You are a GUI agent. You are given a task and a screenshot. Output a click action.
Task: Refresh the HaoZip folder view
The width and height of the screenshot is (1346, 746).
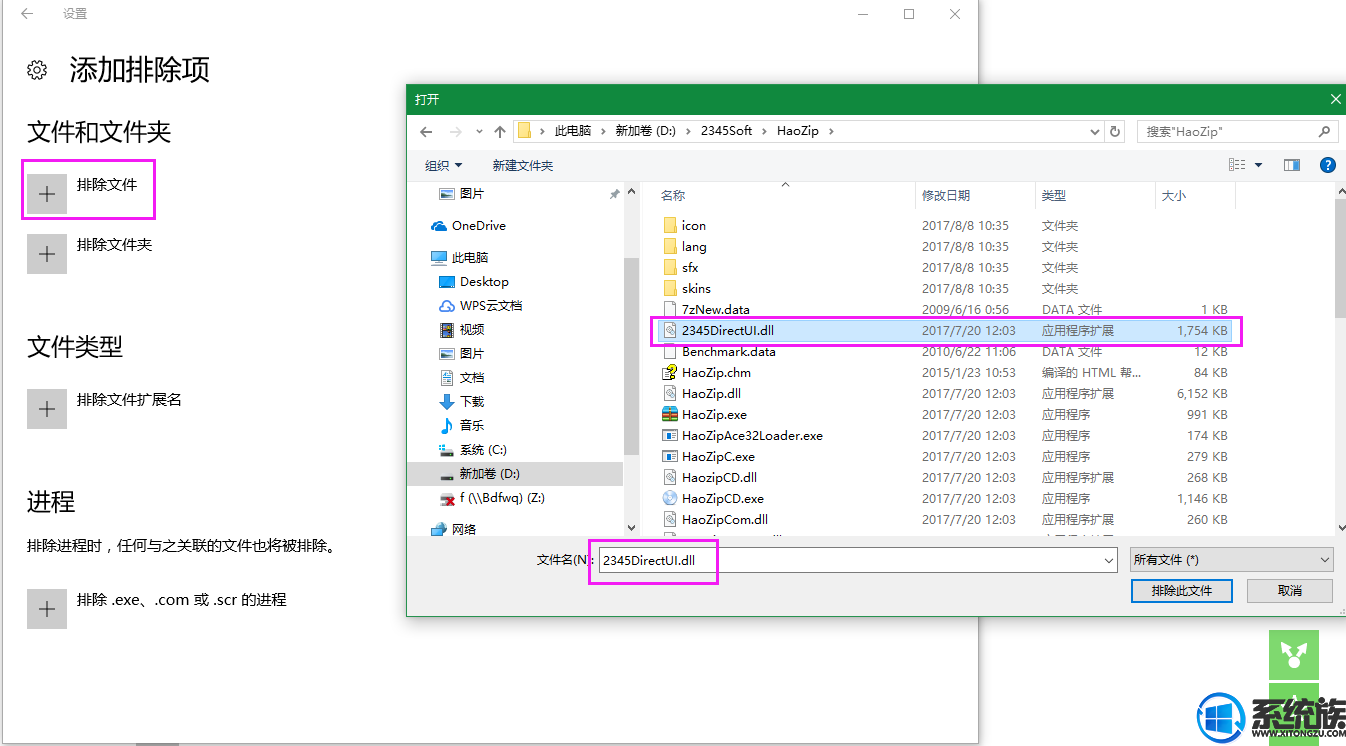1117,131
